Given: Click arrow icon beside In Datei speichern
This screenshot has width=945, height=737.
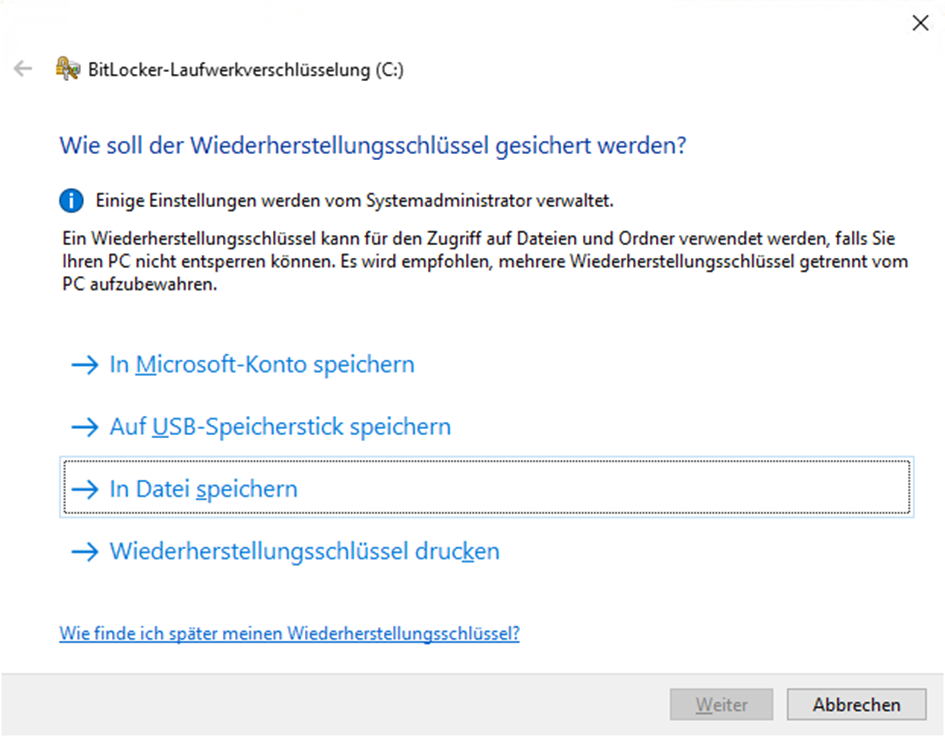Looking at the screenshot, I should point(85,489).
